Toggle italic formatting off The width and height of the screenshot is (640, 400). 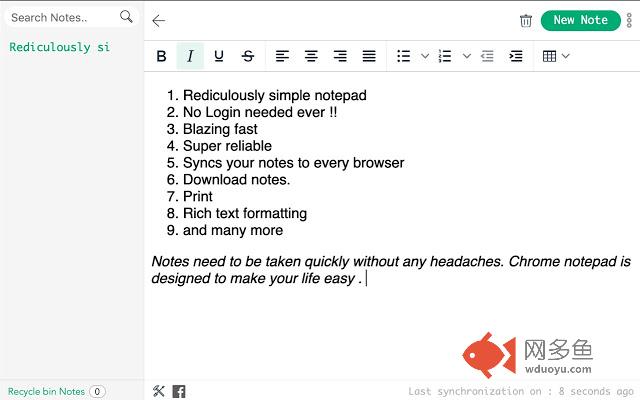click(190, 56)
